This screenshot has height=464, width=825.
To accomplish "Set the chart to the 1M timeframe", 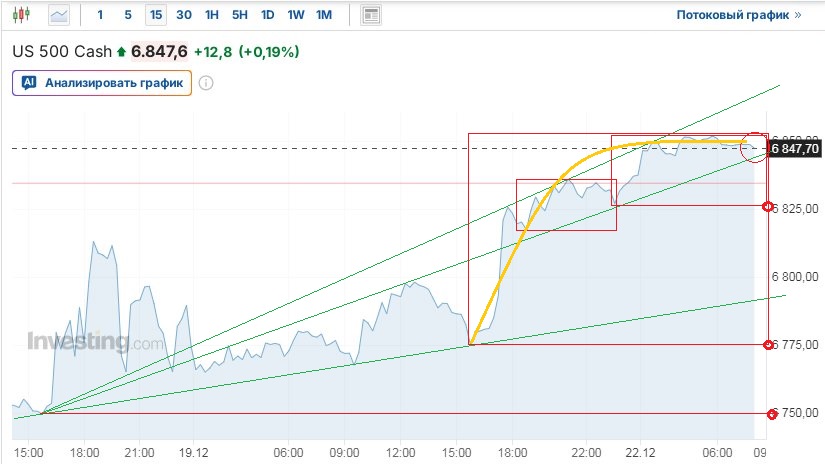I will (323, 15).
